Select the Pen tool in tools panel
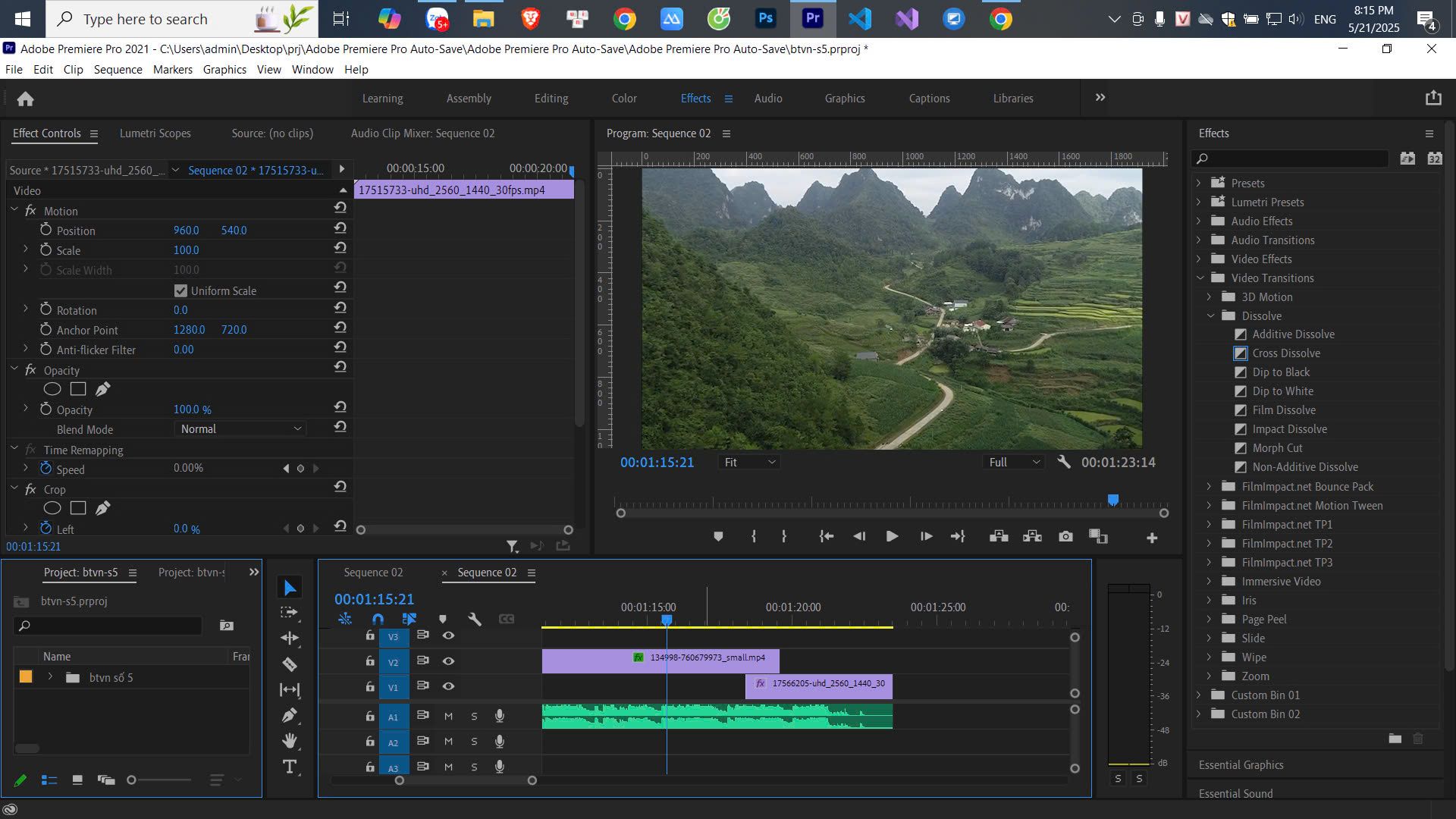 [x=290, y=715]
